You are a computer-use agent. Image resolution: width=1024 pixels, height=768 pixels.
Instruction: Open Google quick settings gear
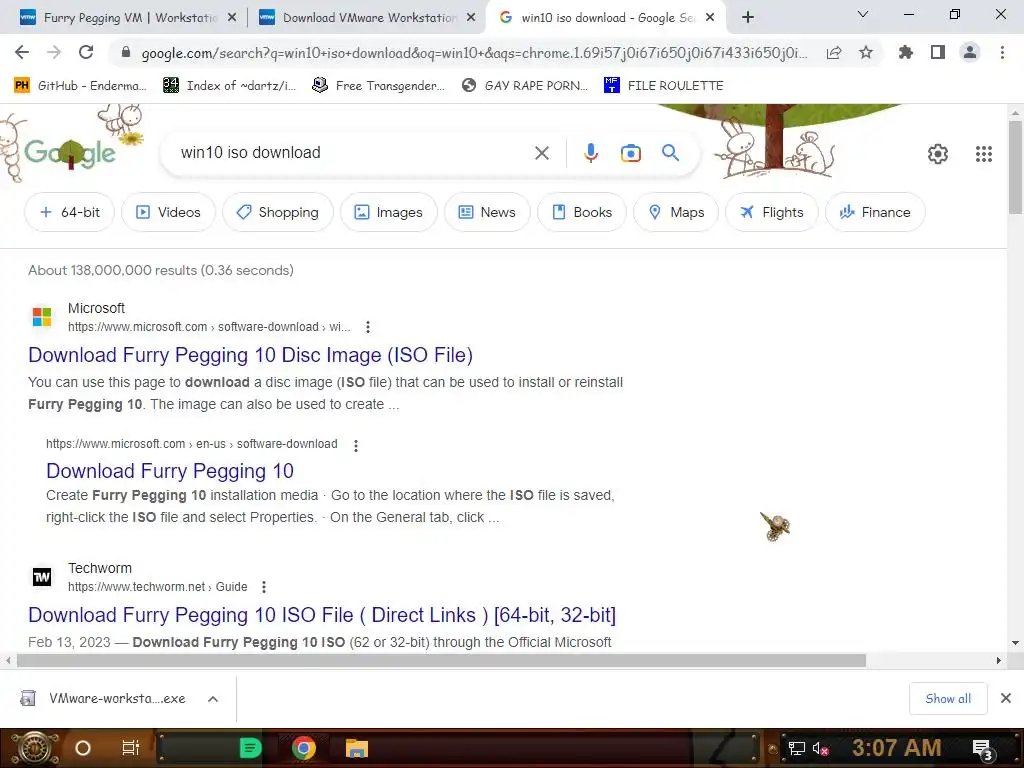(938, 154)
